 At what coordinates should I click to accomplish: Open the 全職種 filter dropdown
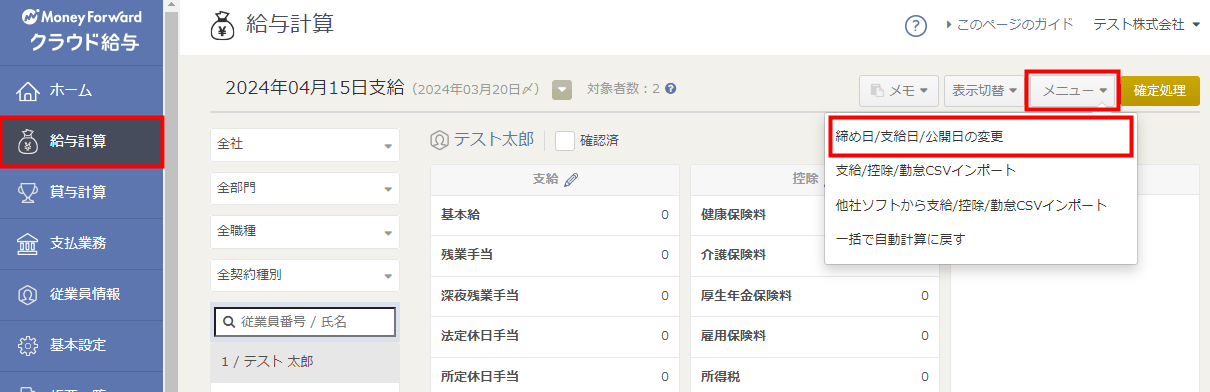pyautogui.click(x=305, y=231)
